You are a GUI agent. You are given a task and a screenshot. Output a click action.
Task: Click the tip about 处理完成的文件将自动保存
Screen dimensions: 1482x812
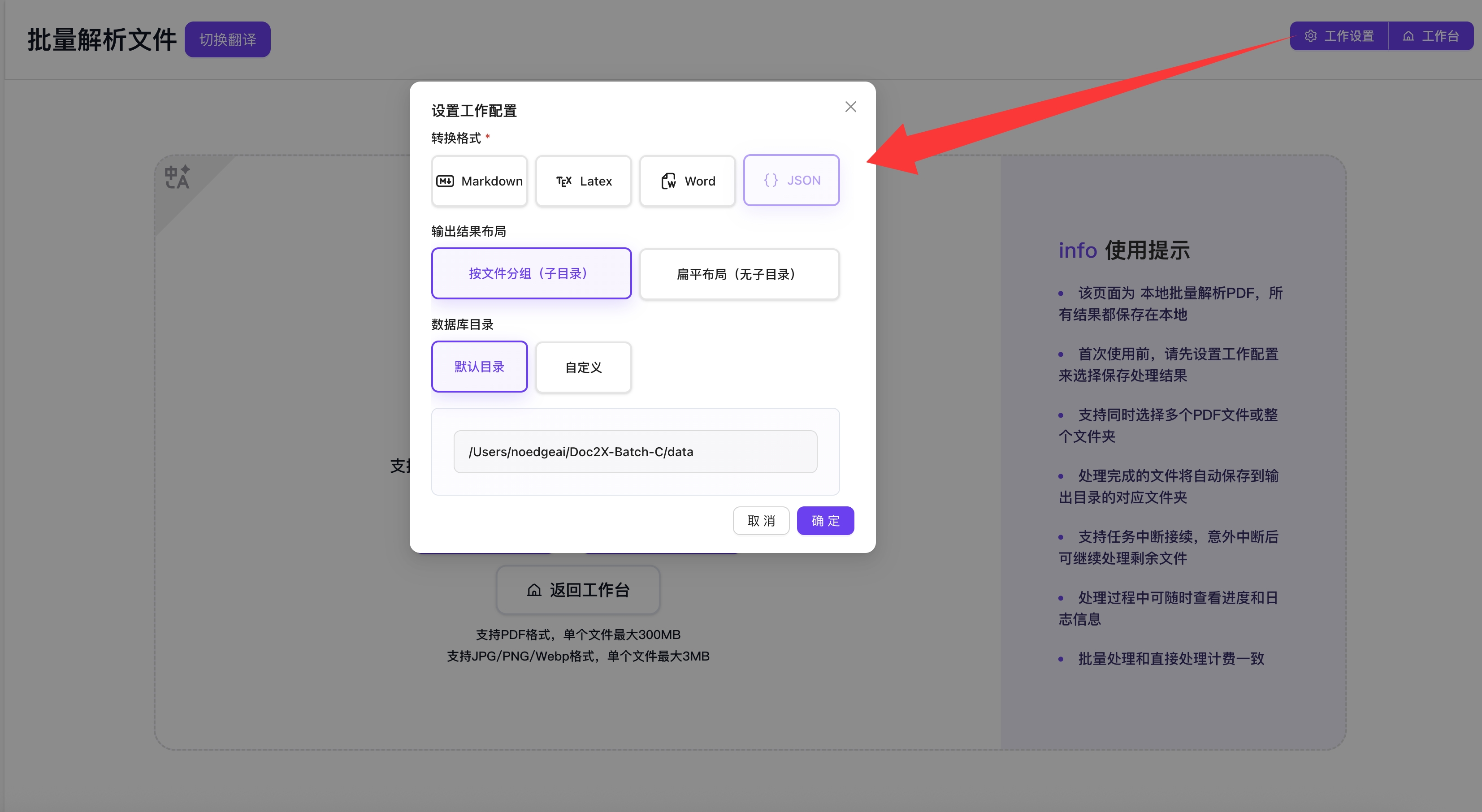coord(1169,487)
